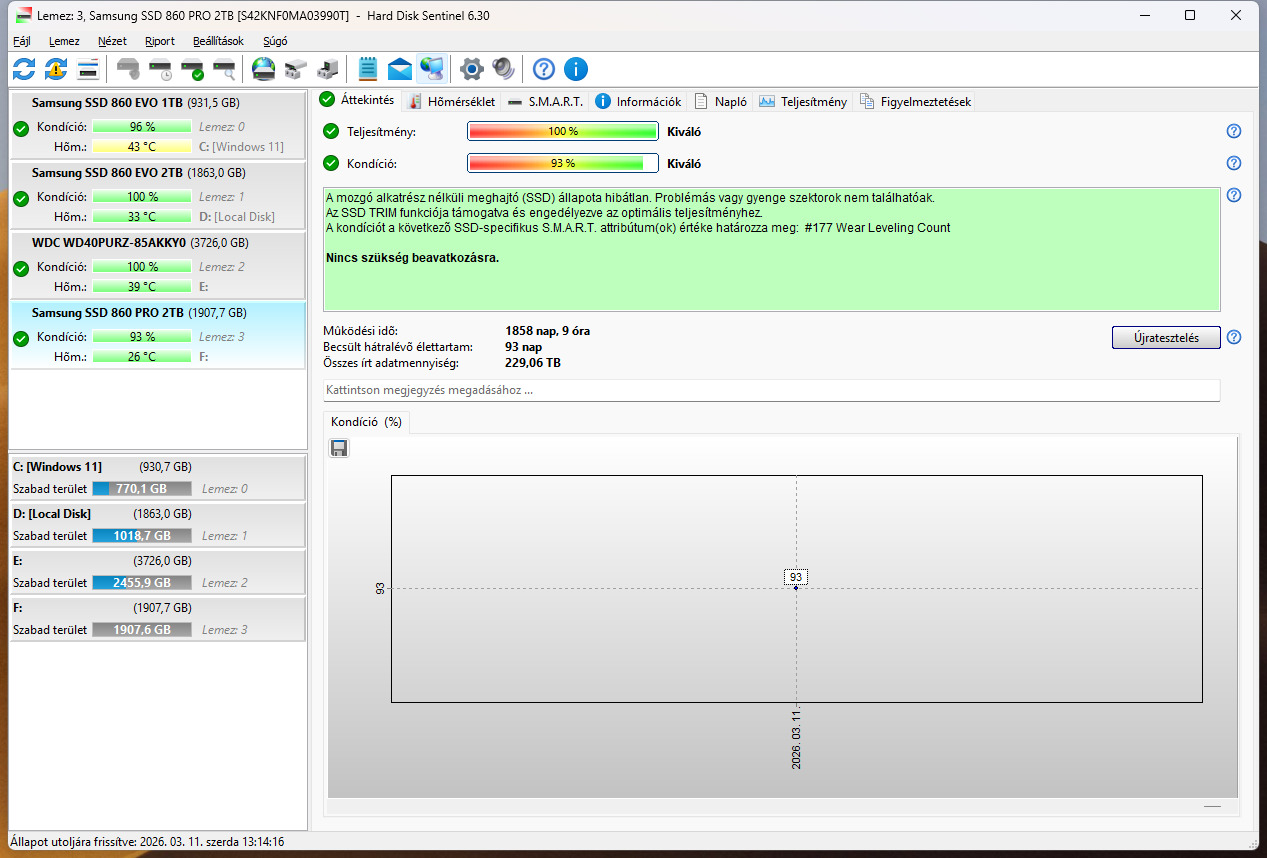Click the status bar last refresh text
The height and width of the screenshot is (858, 1267).
pyautogui.click(x=148, y=842)
